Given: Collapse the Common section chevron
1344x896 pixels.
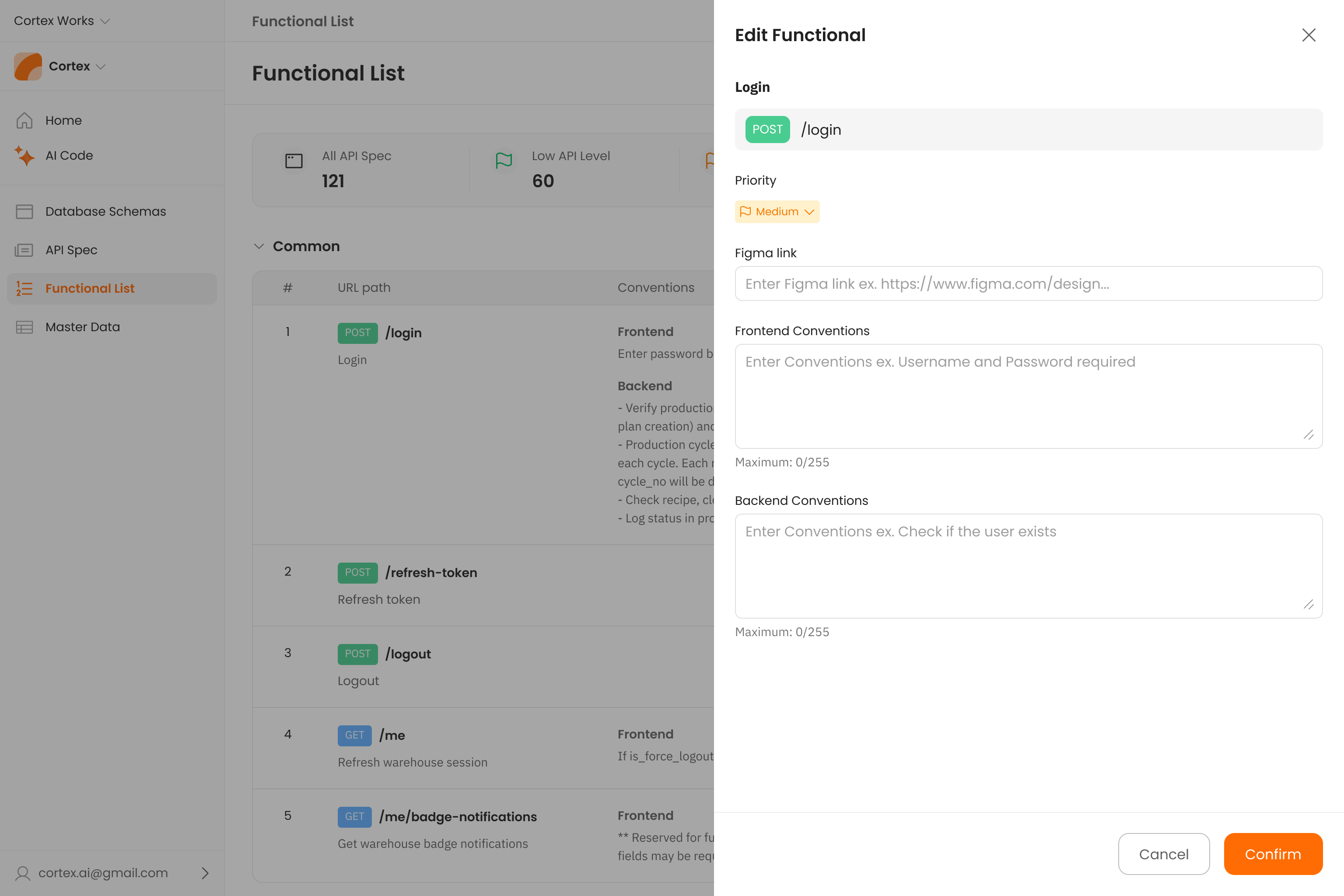Looking at the screenshot, I should pos(259,246).
